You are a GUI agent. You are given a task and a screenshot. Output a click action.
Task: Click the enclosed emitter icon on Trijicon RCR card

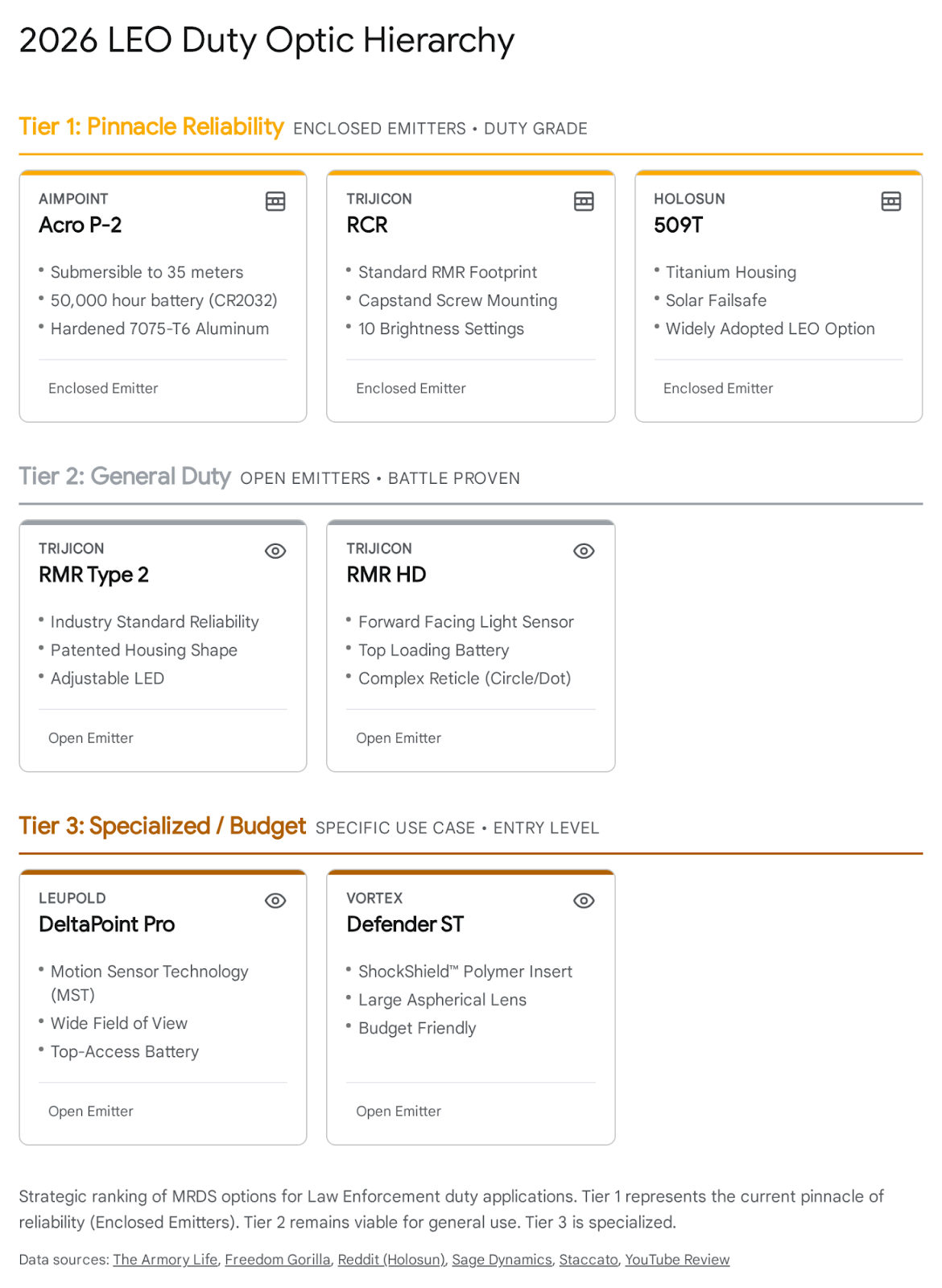(x=584, y=201)
